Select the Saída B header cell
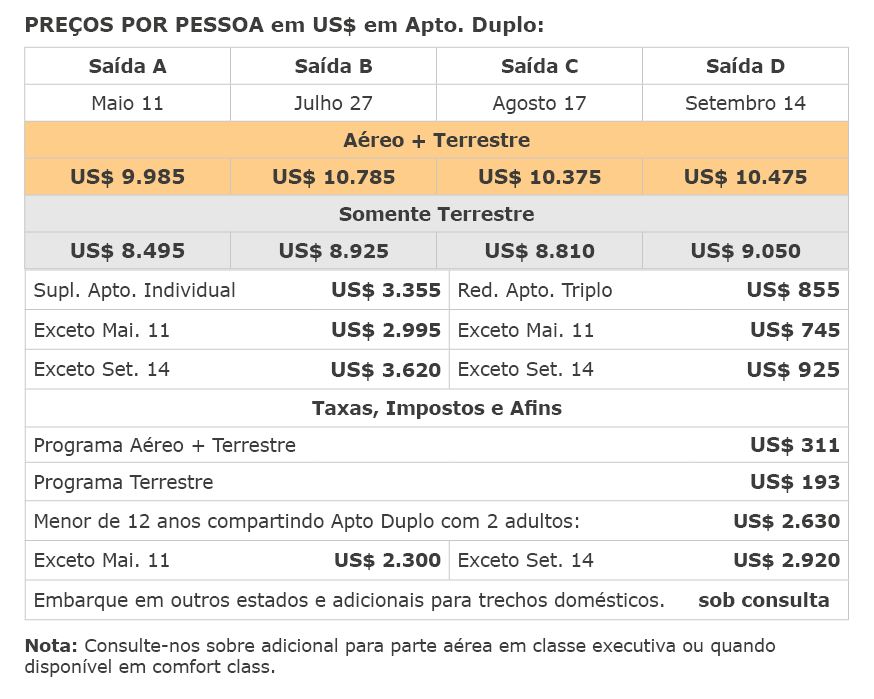 point(333,66)
